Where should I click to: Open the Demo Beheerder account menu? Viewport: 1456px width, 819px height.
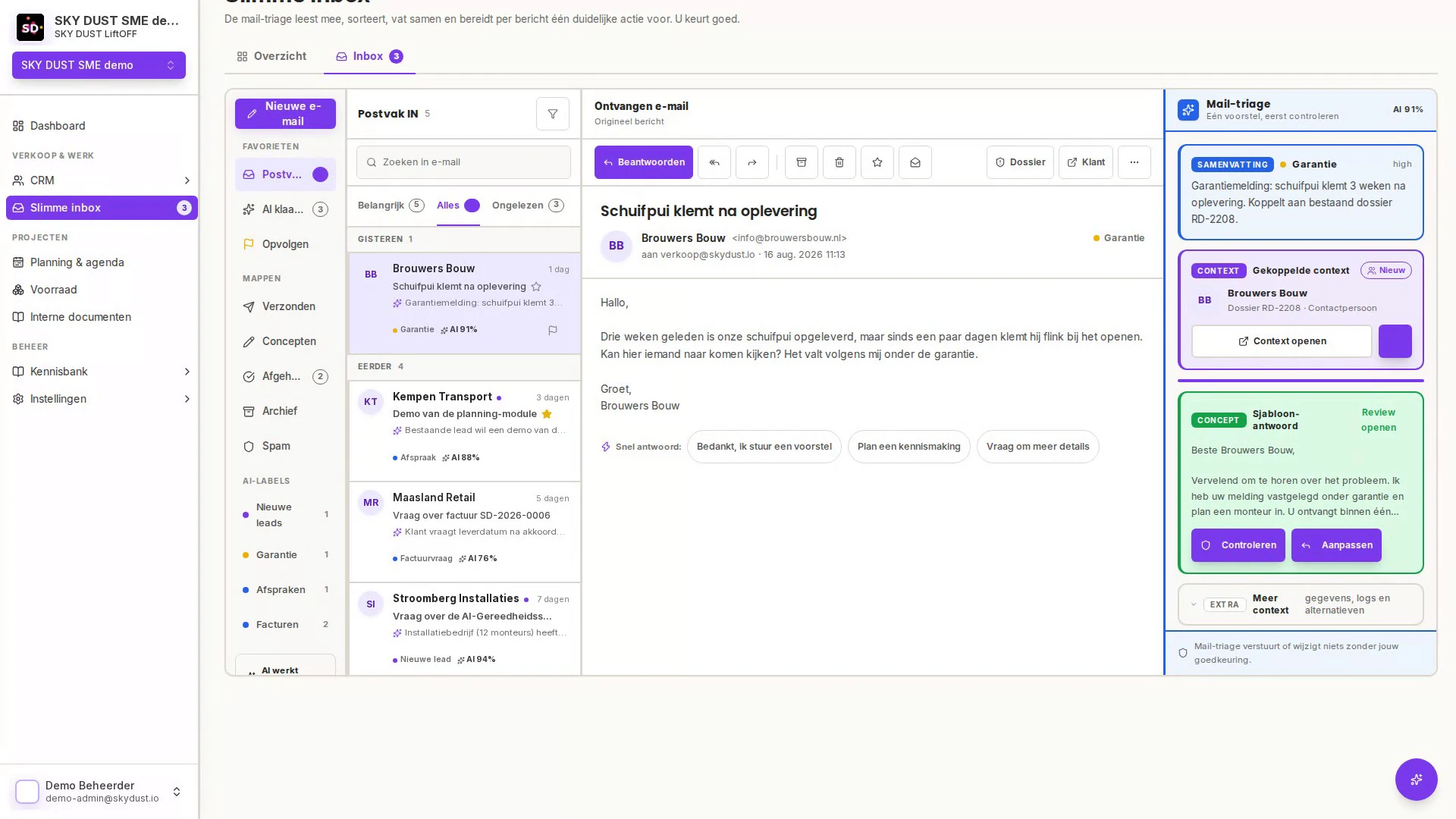[x=99, y=792]
